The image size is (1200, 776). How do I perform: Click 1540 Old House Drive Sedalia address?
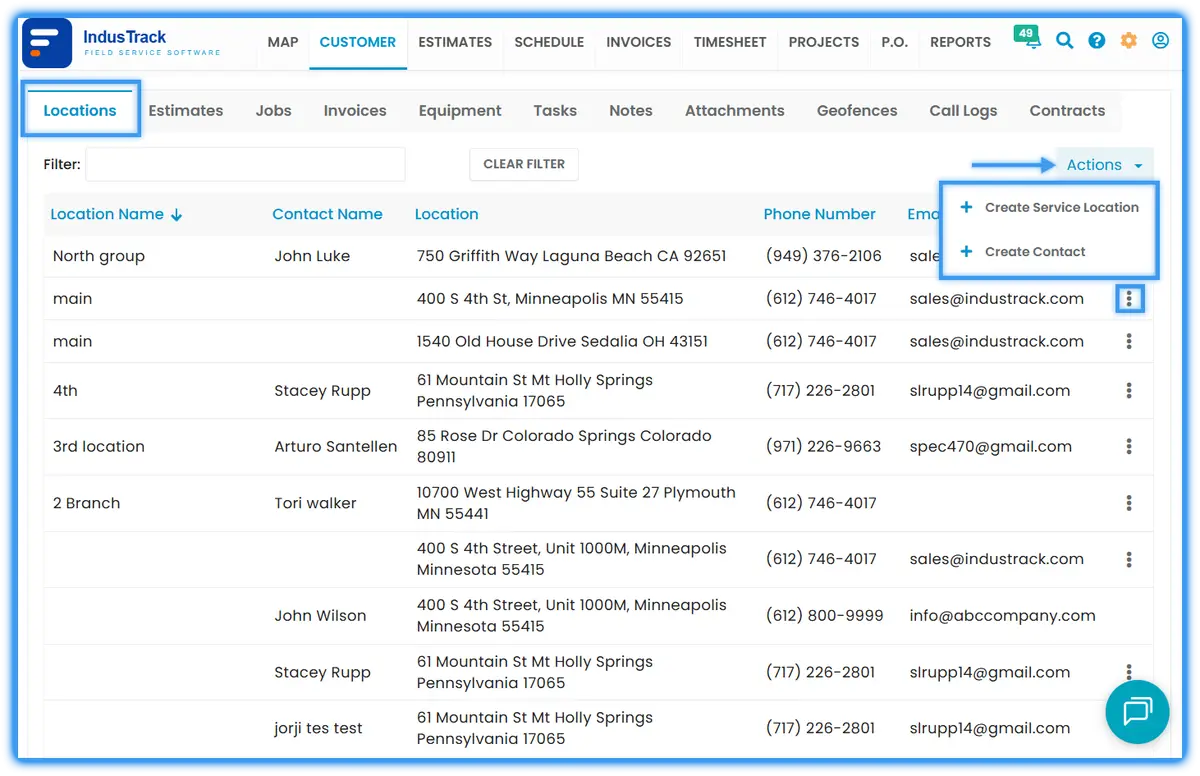(562, 341)
